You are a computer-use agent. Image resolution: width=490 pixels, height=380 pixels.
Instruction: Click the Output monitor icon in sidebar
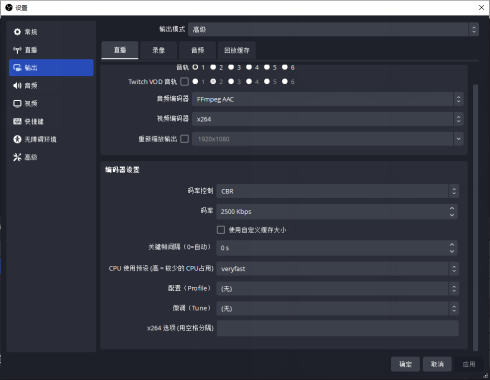[17, 68]
